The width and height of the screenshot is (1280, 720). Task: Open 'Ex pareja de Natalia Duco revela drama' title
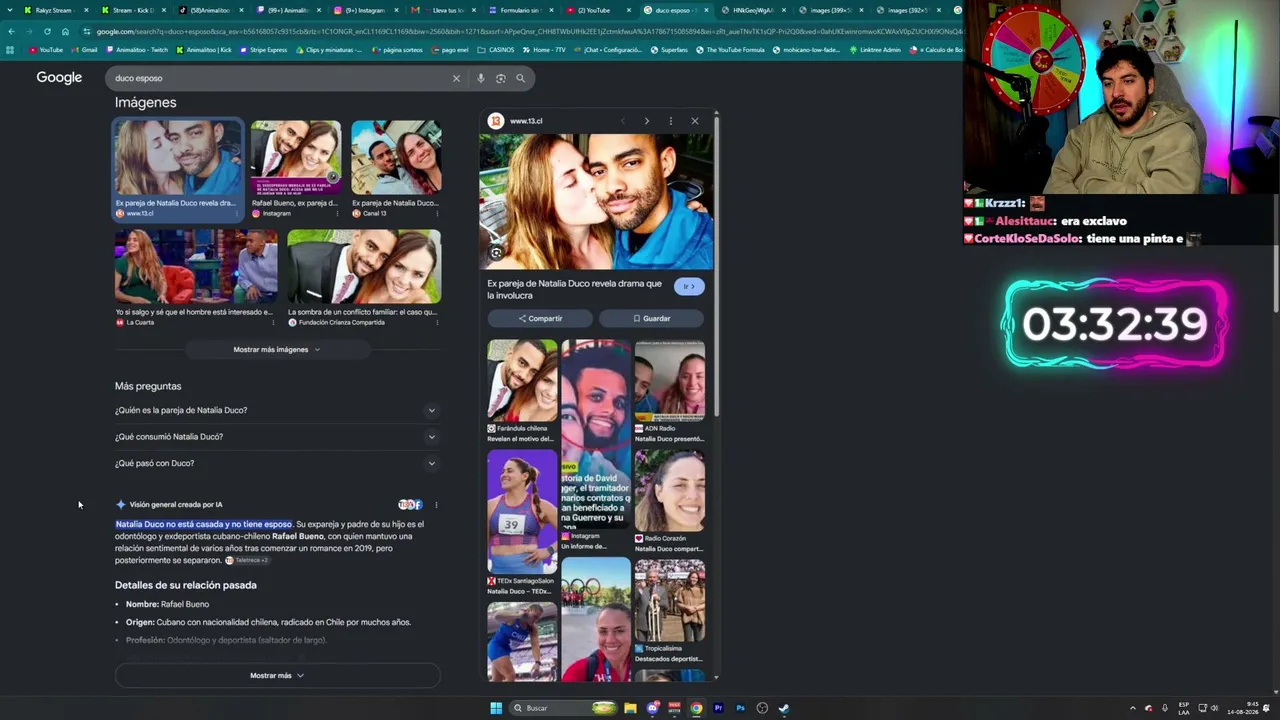[575, 289]
